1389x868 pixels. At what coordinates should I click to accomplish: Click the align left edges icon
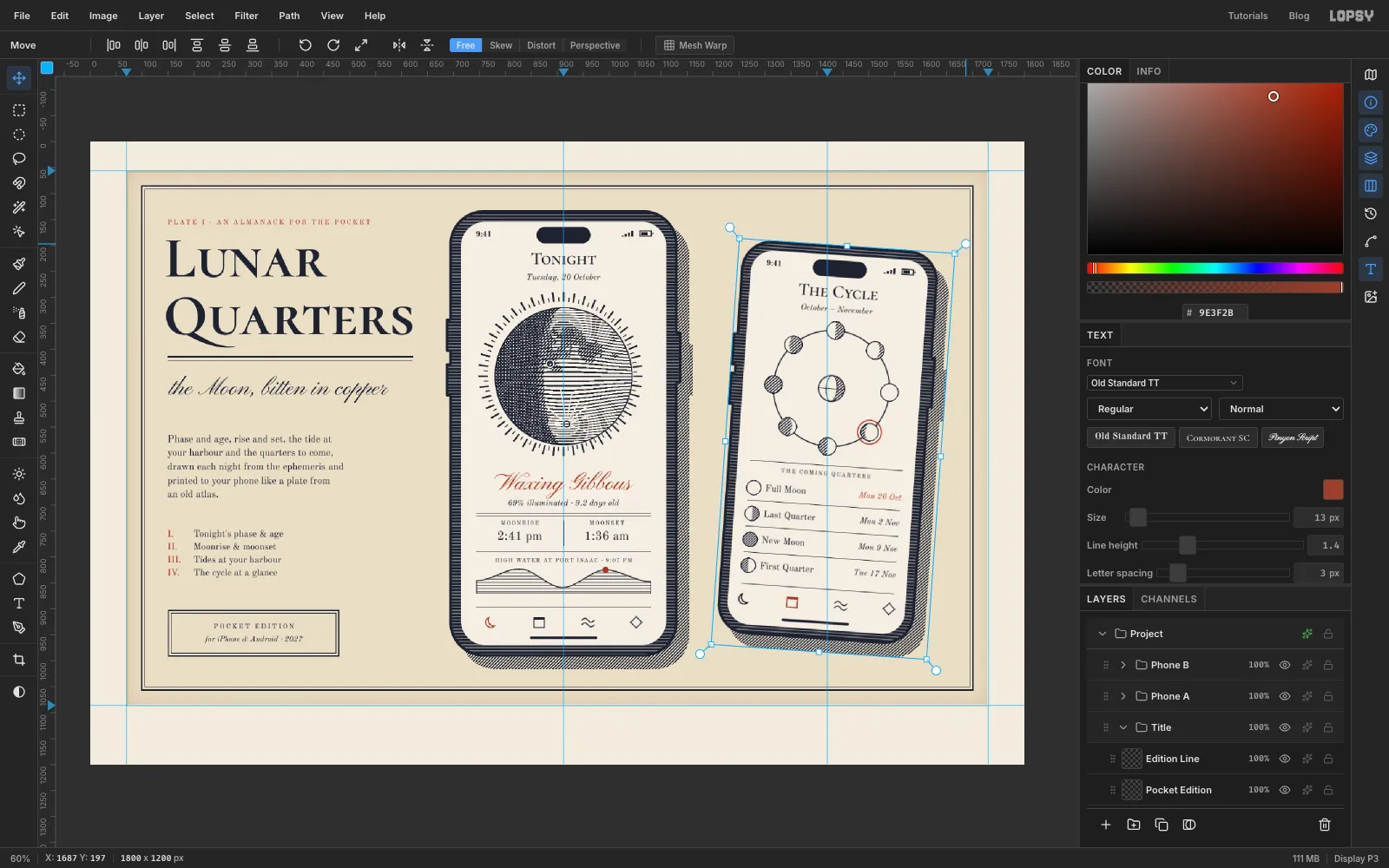[x=114, y=45]
